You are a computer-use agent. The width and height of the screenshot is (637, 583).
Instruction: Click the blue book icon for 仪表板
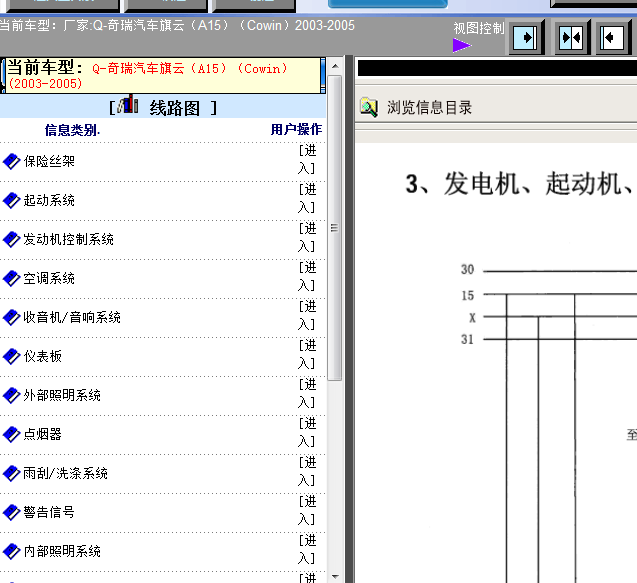(11, 356)
